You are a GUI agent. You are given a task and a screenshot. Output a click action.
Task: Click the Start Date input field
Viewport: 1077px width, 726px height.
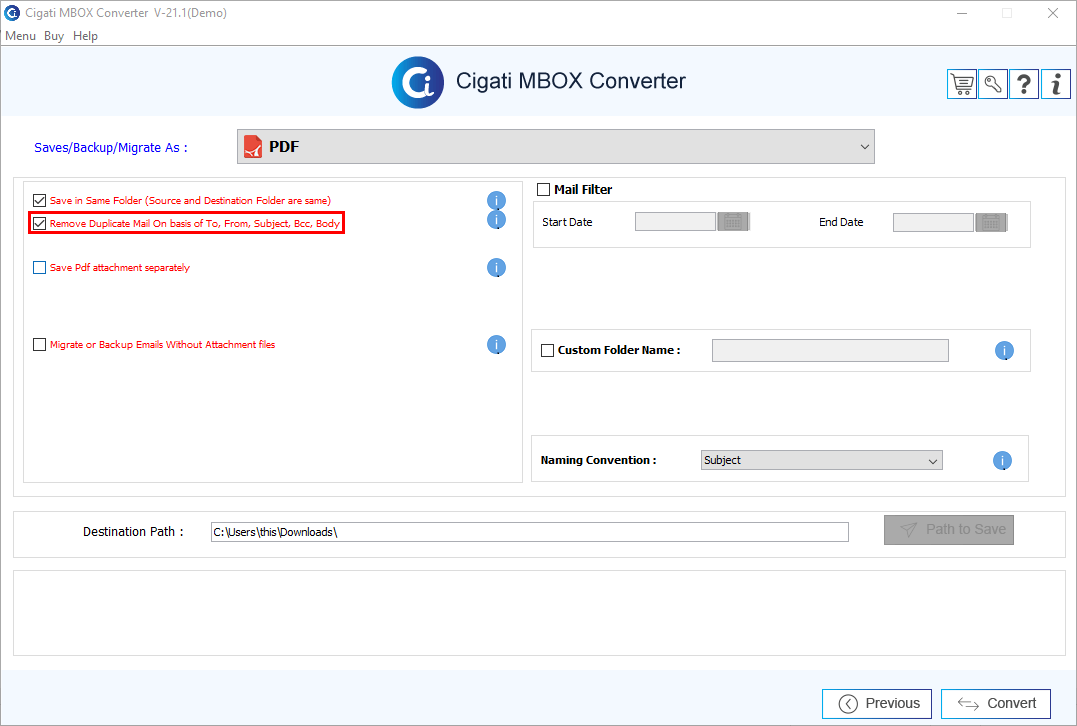675,222
